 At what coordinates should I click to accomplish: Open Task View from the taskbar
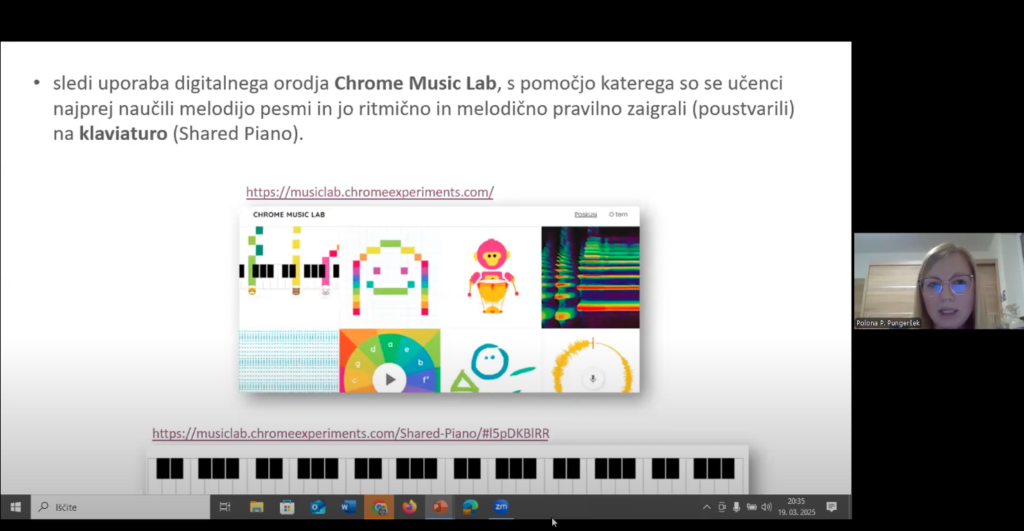[225, 507]
